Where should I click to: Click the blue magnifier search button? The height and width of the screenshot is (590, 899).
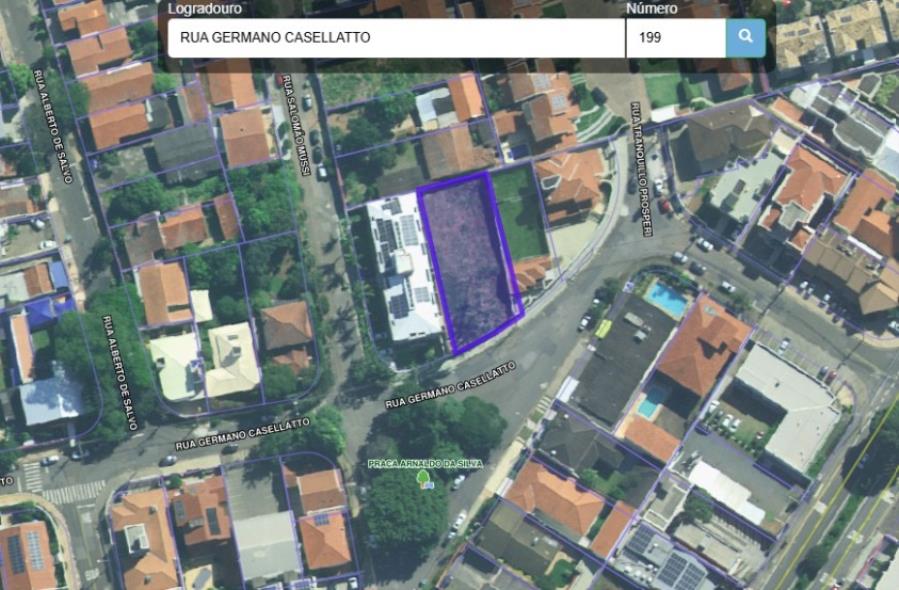745,38
